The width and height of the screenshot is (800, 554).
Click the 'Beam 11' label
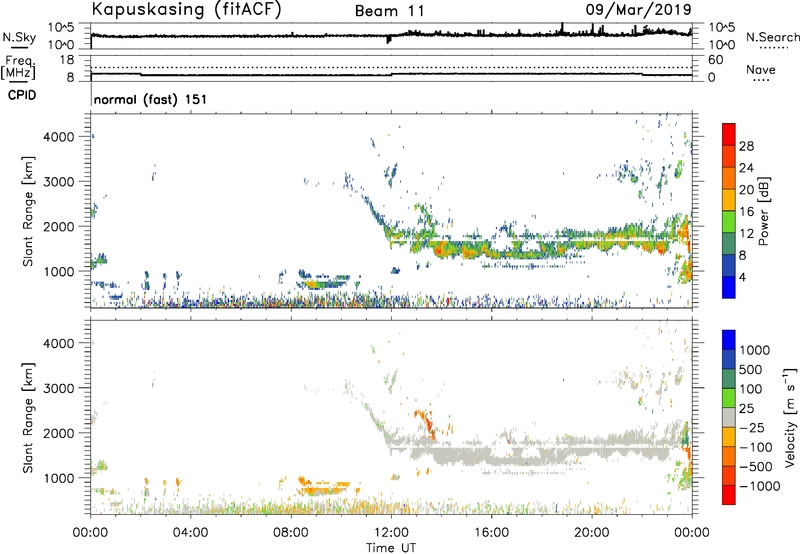click(390, 11)
